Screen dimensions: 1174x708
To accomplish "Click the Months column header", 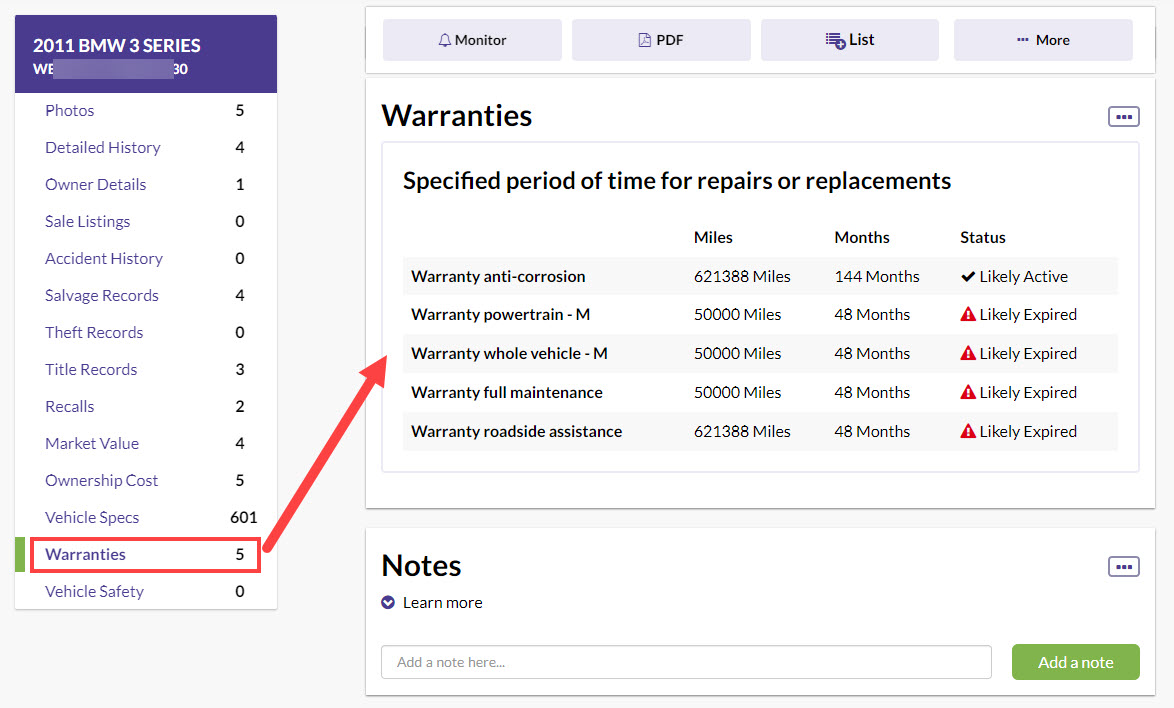I will tap(862, 237).
